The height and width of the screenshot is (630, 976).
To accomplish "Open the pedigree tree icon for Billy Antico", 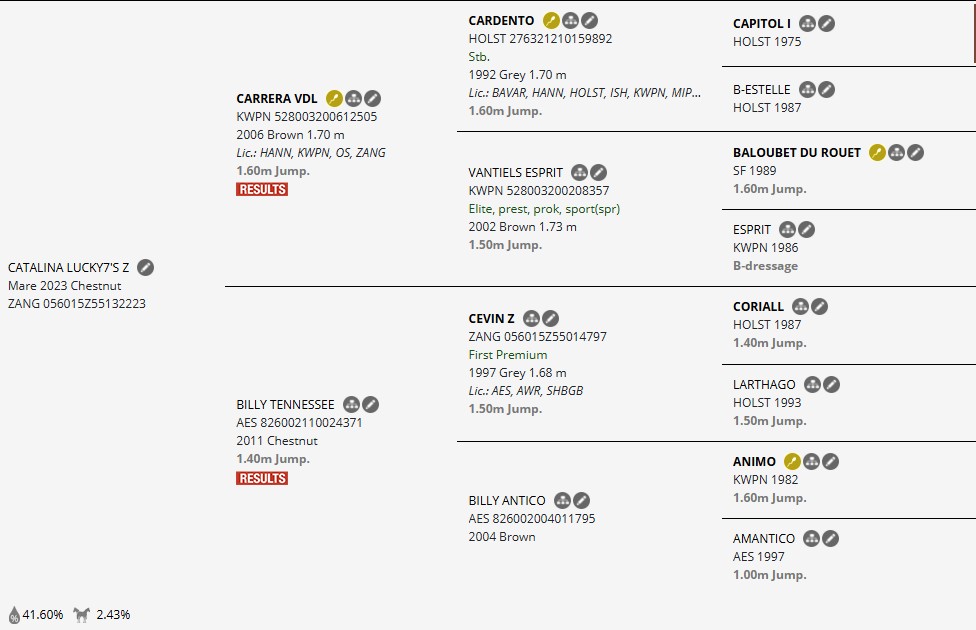I will click(x=562, y=500).
